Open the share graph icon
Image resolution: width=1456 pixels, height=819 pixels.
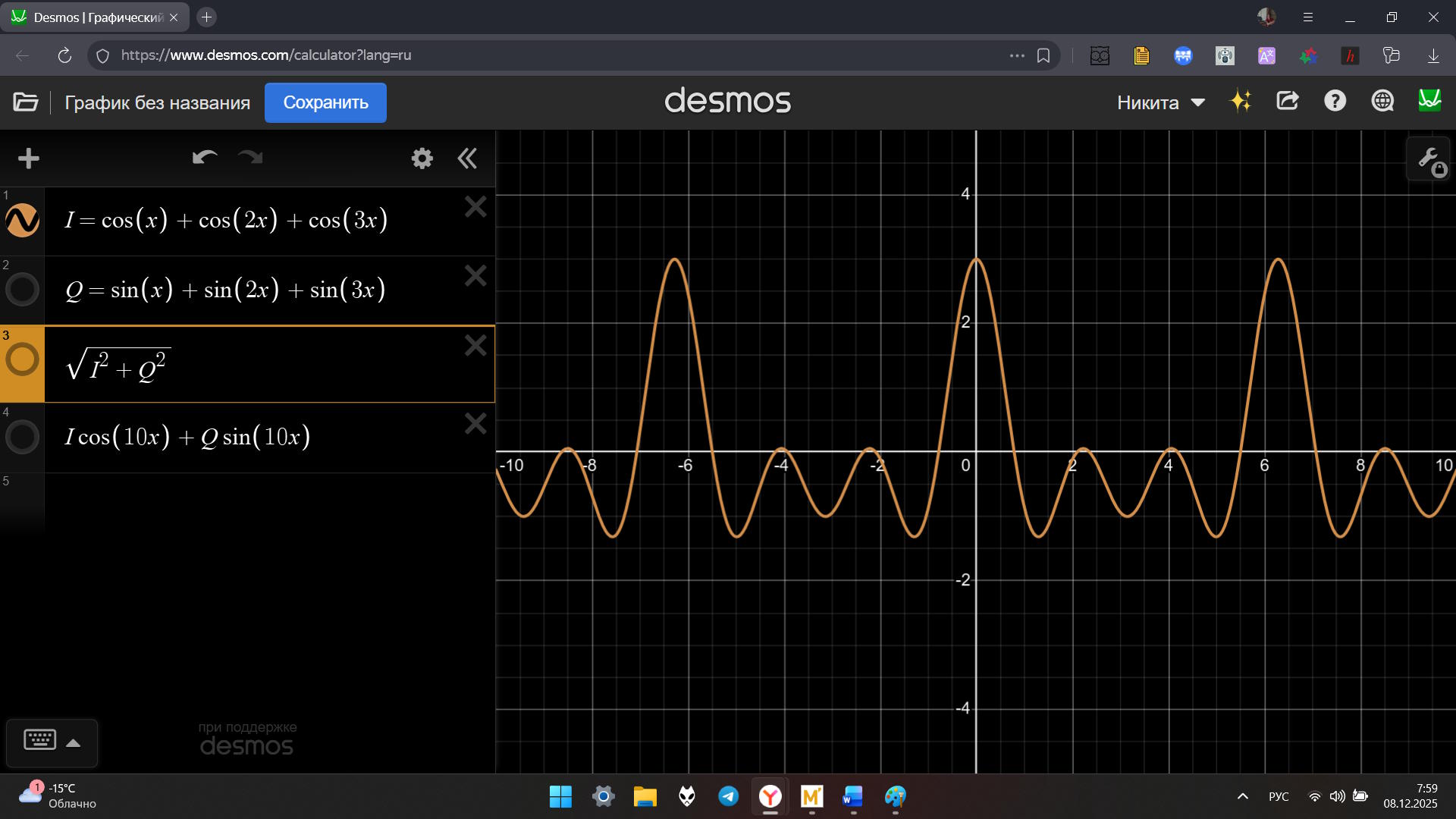1287,101
